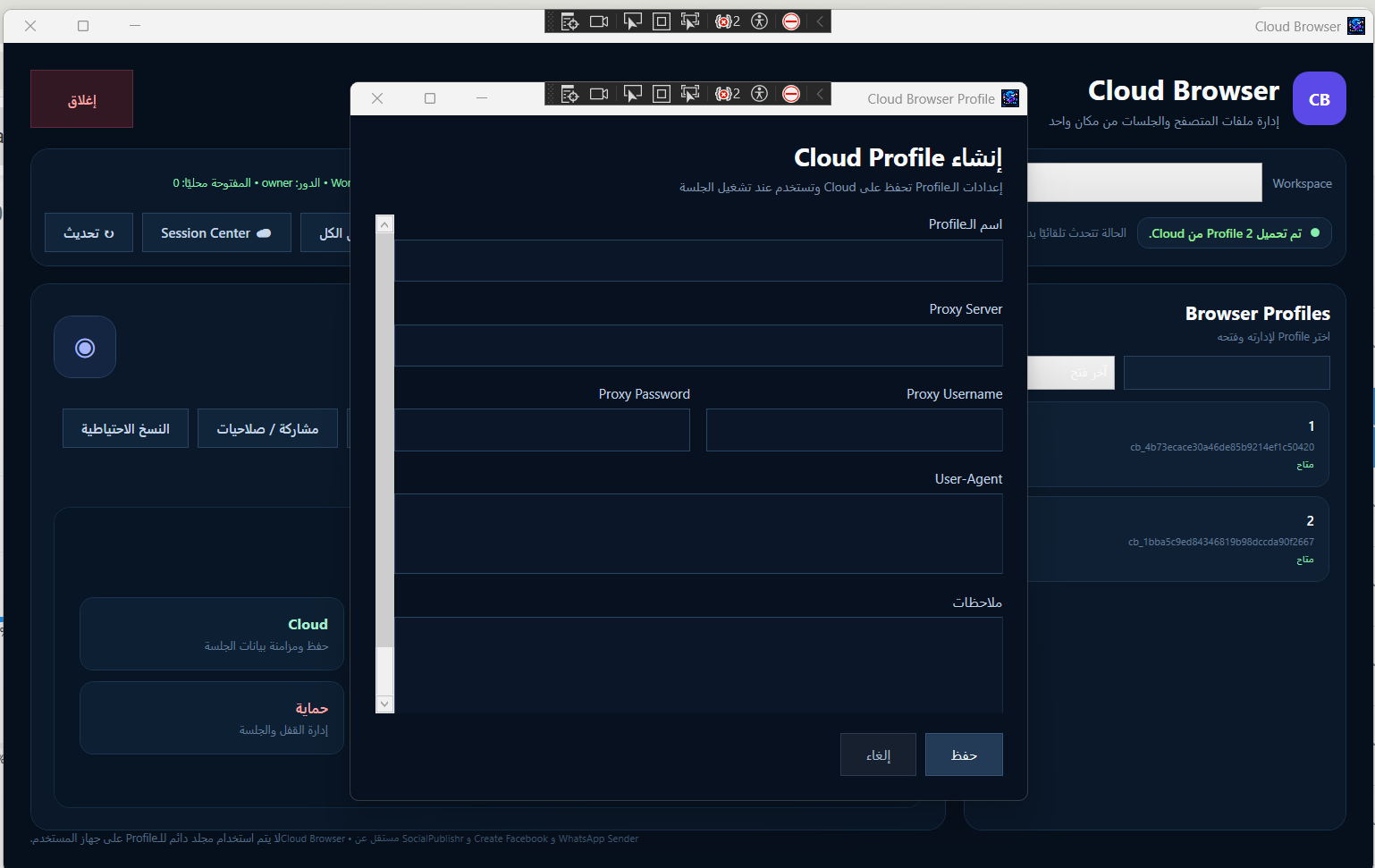Open the Workspace combo box
Image resolution: width=1375 pixels, height=868 pixels.
tap(1144, 182)
